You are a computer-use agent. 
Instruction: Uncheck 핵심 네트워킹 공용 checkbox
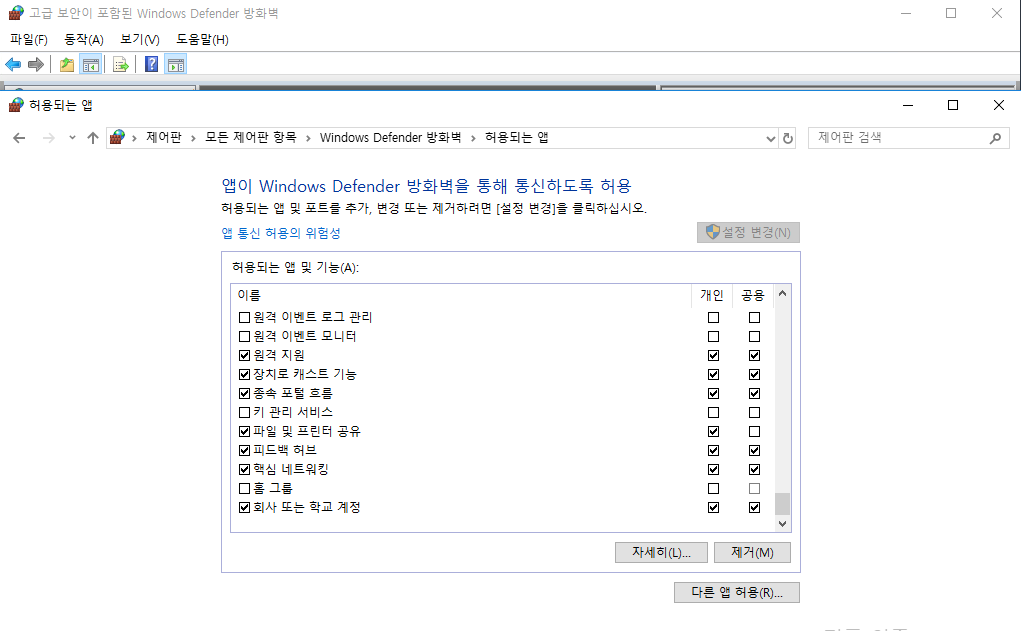(x=754, y=470)
